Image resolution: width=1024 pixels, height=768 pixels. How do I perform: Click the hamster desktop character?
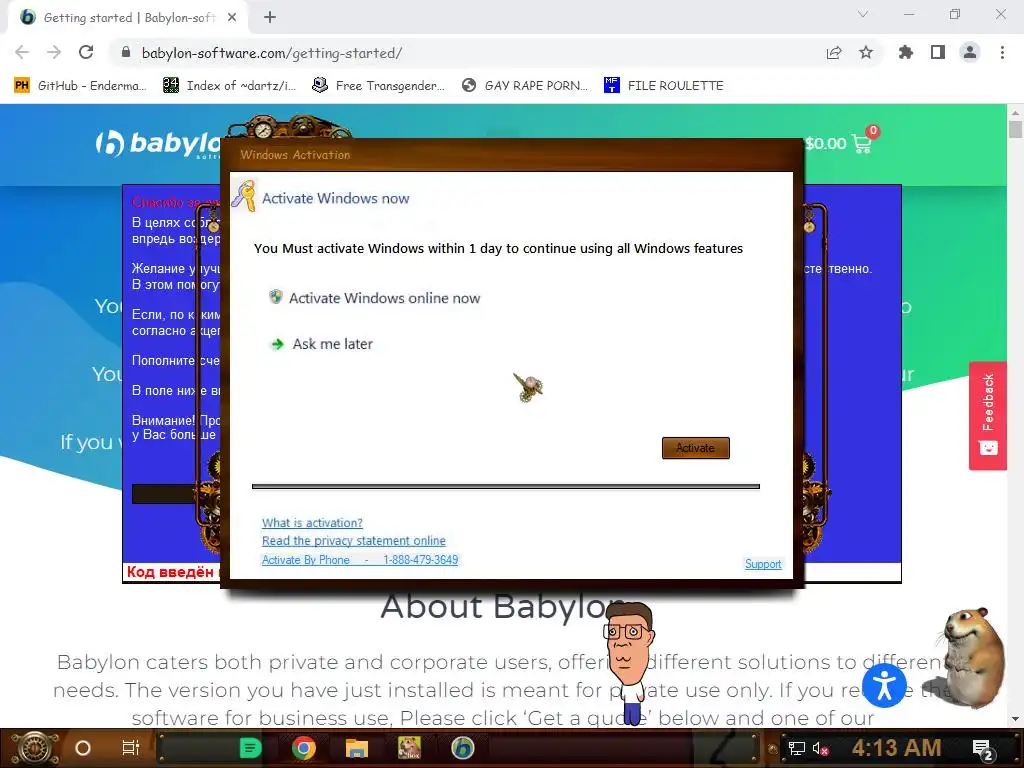tap(972, 658)
